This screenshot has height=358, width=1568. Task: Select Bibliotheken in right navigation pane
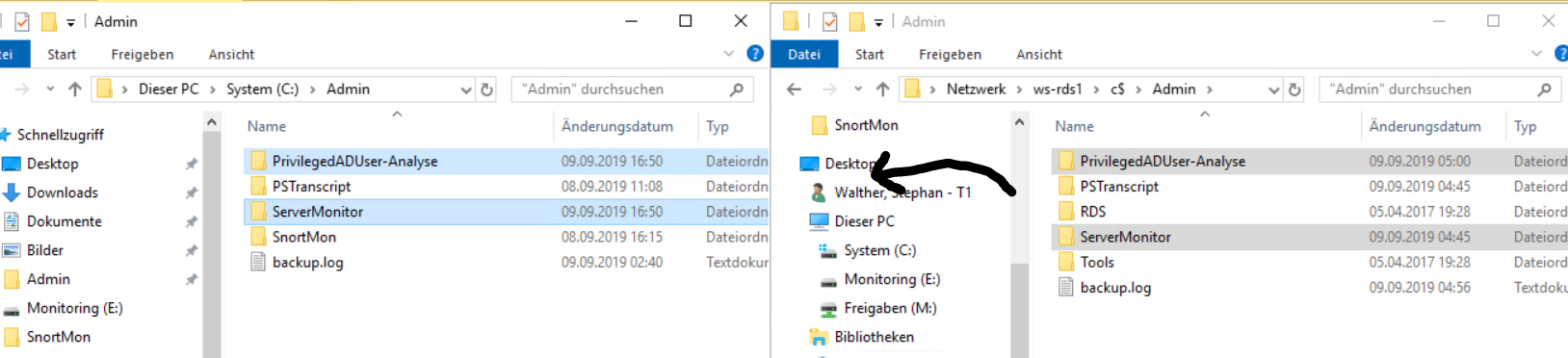click(874, 337)
